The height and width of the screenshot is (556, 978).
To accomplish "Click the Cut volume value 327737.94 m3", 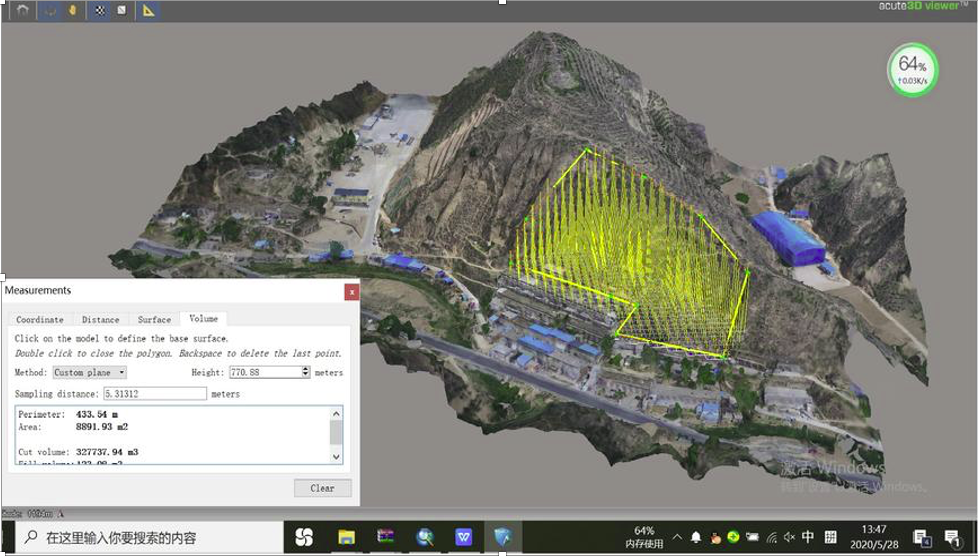I will point(107,452).
